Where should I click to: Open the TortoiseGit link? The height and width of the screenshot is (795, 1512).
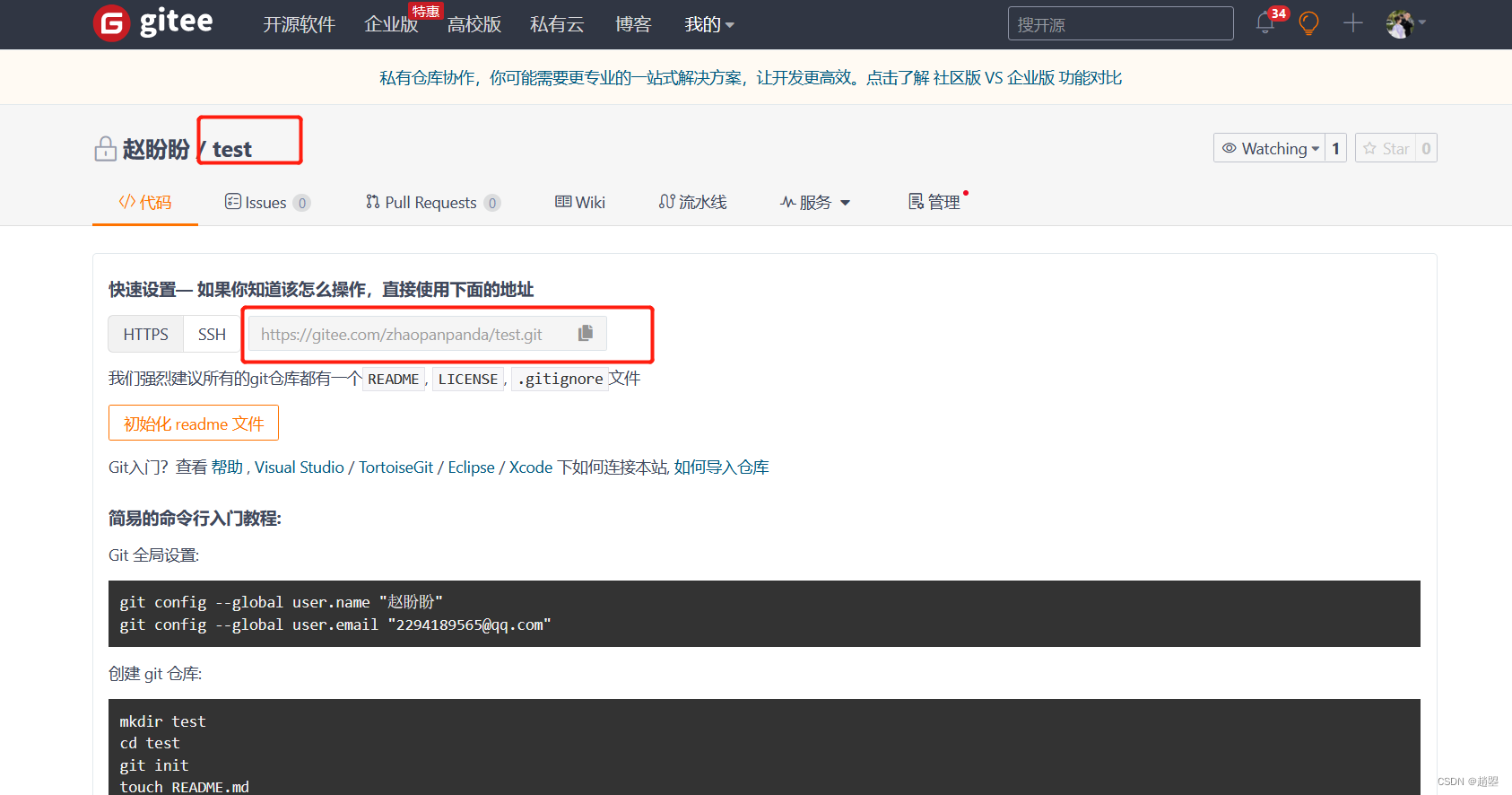point(395,467)
